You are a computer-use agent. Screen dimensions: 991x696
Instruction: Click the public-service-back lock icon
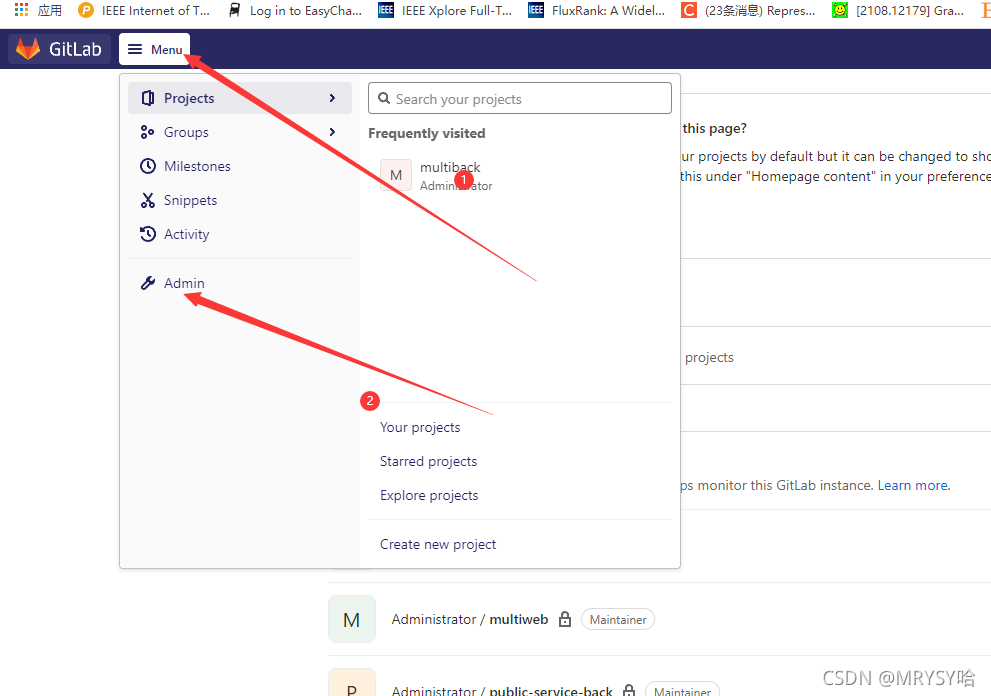click(x=629, y=690)
